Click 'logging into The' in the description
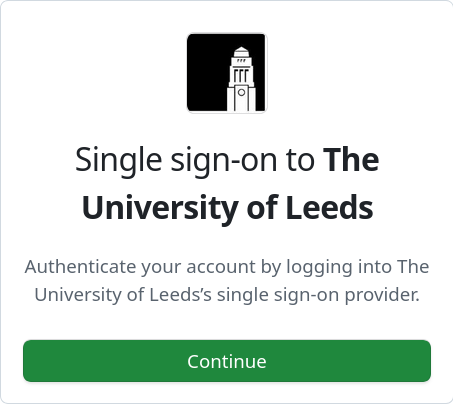453x405 pixels. coord(358,267)
